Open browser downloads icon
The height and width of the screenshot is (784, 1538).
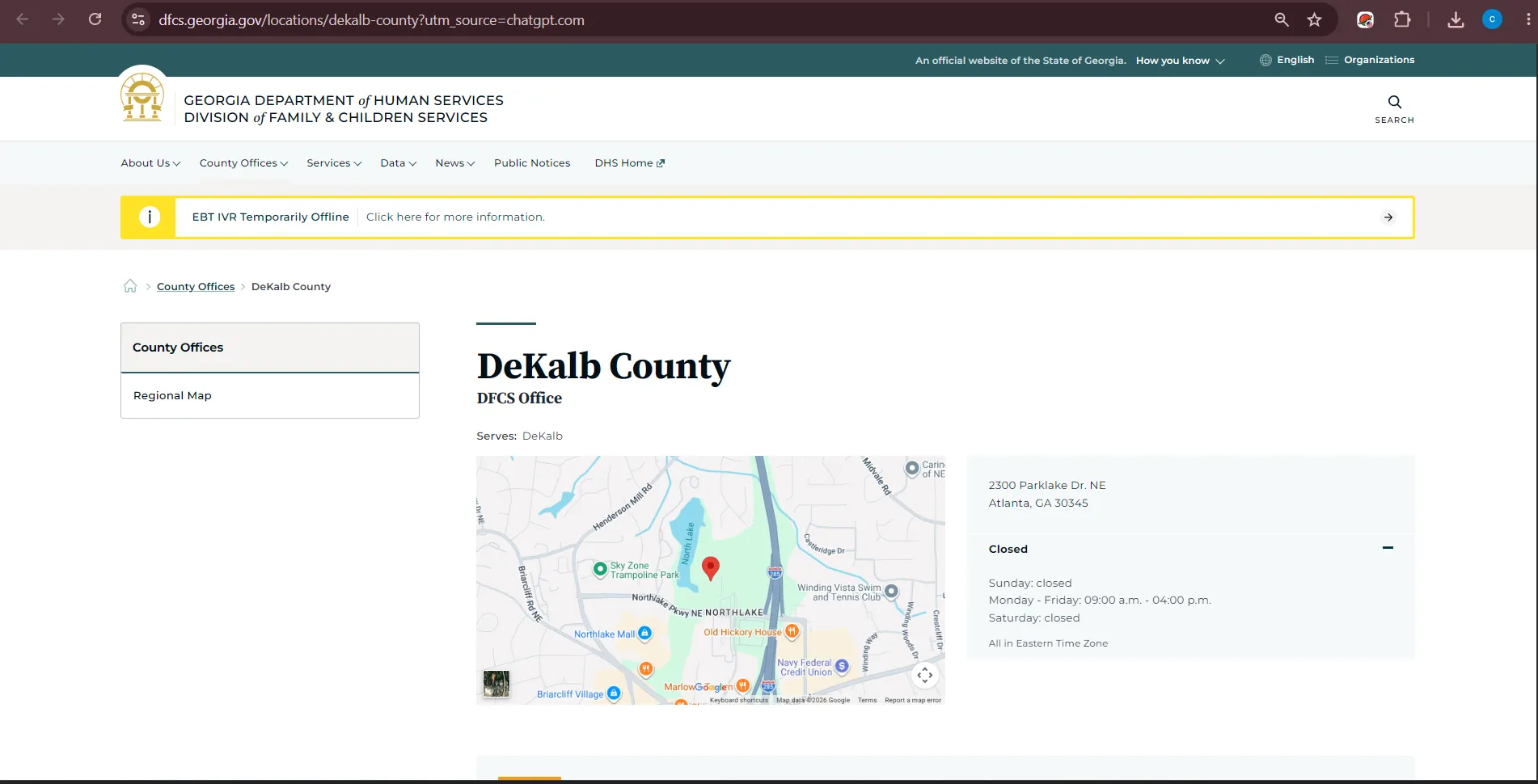[x=1456, y=19]
